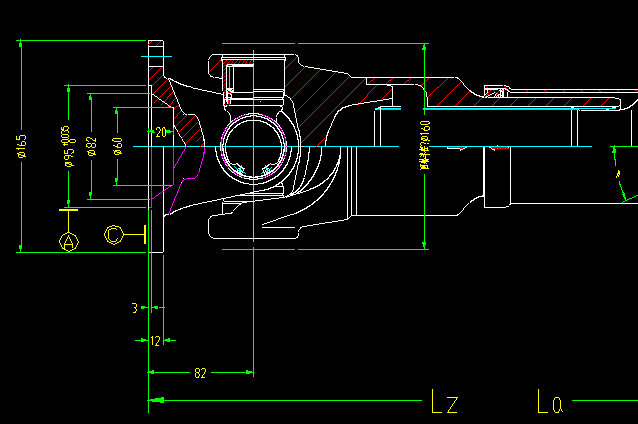This screenshot has height=424, width=638.
Task: Select the 3 mm dimension text
Action: point(134,308)
